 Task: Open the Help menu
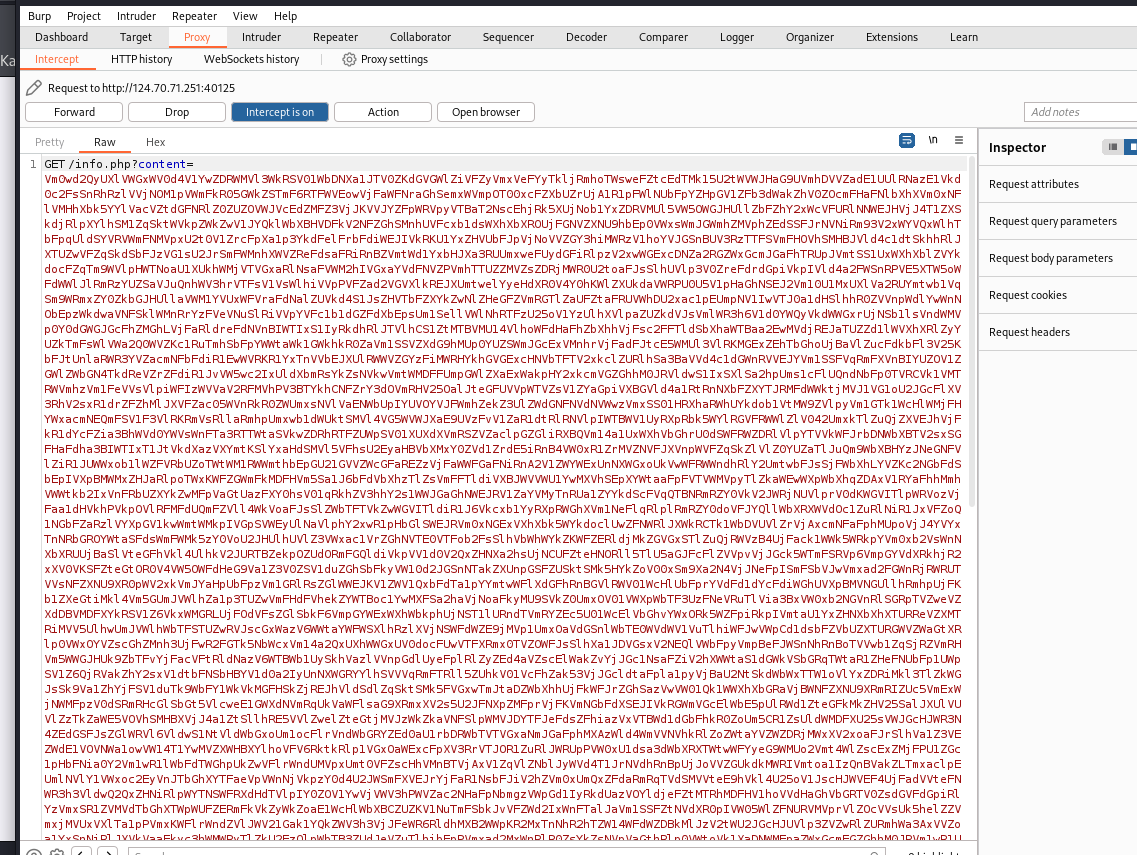point(285,16)
